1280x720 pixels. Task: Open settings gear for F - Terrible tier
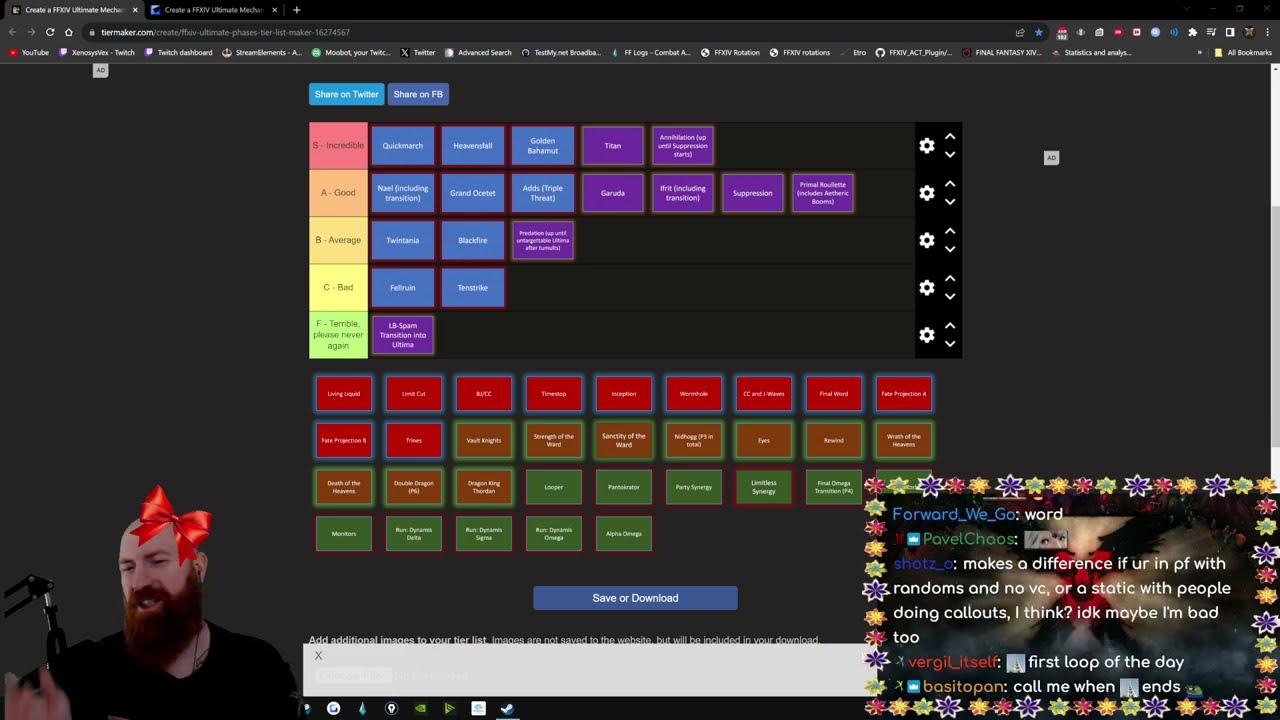click(927, 335)
